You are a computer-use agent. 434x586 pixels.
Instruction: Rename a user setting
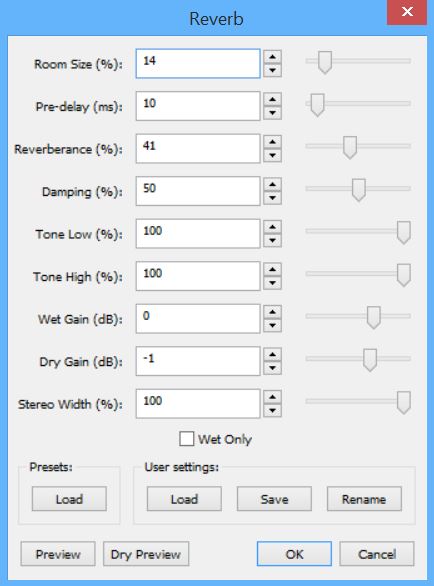pos(364,499)
